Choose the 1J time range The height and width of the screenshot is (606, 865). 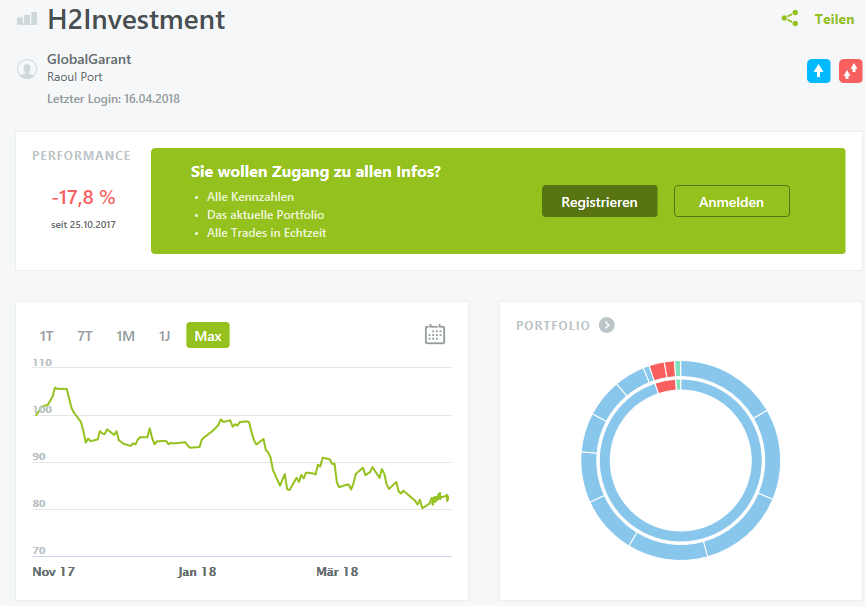[x=164, y=336]
